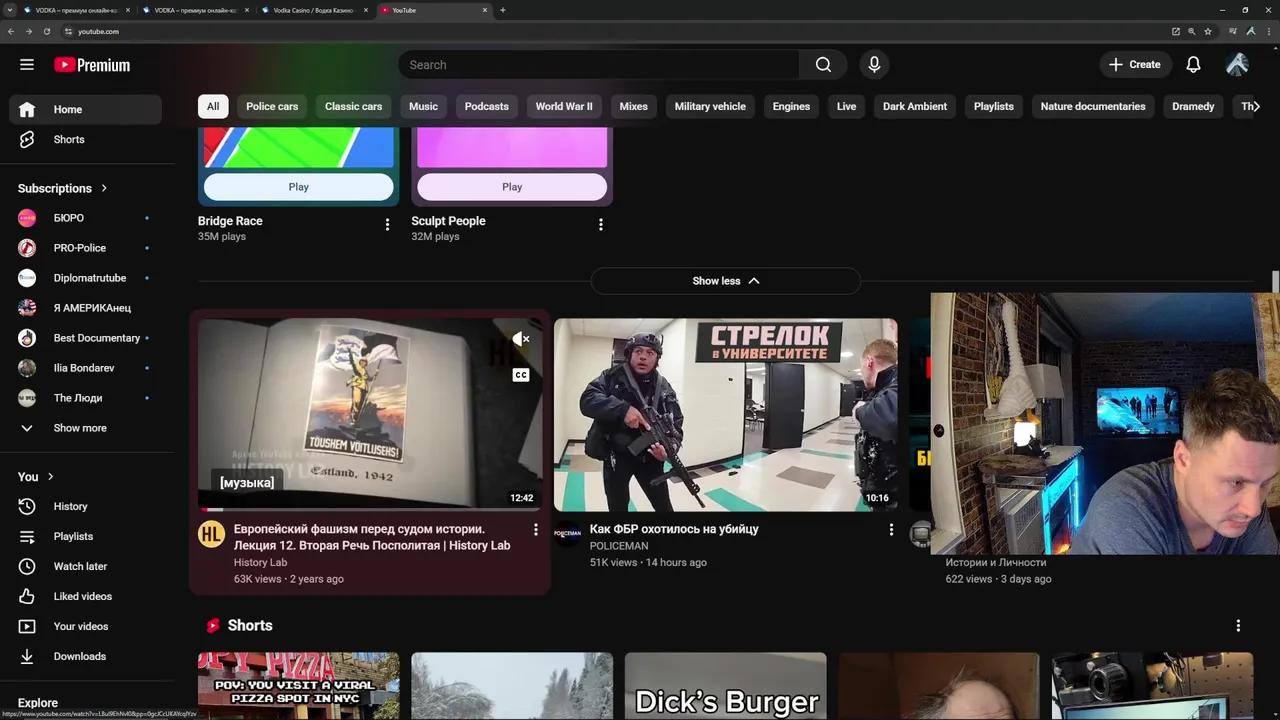
Task: Open the pizza spot NYC short
Action: pyautogui.click(x=299, y=686)
